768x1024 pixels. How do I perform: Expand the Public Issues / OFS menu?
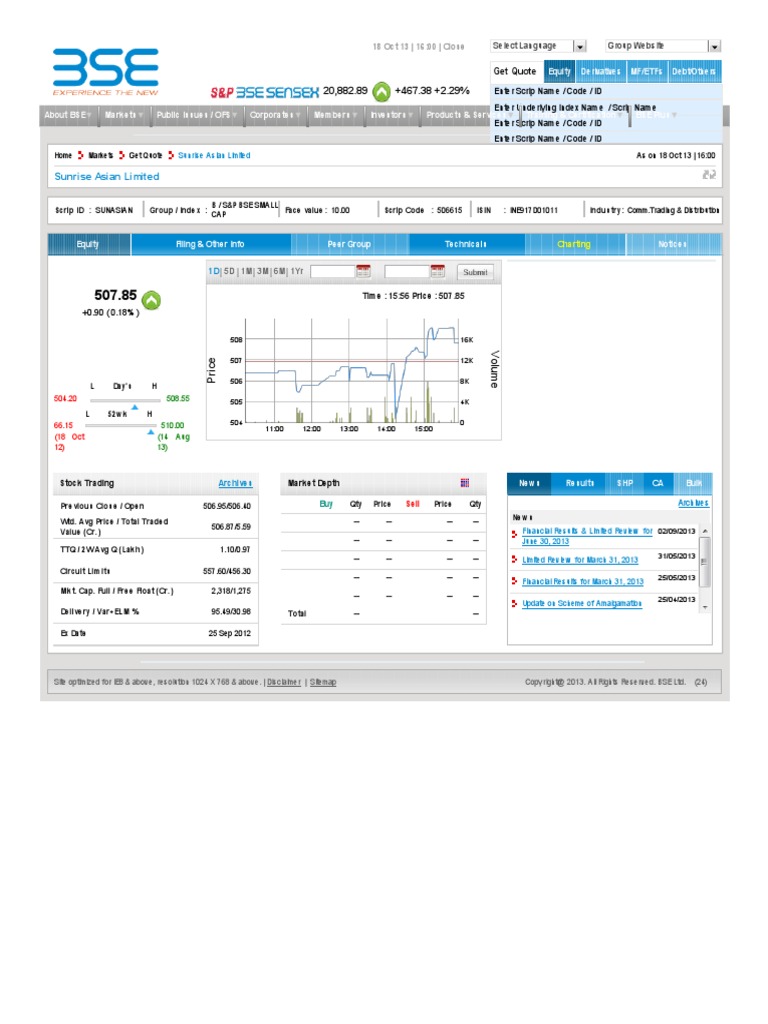click(x=197, y=115)
